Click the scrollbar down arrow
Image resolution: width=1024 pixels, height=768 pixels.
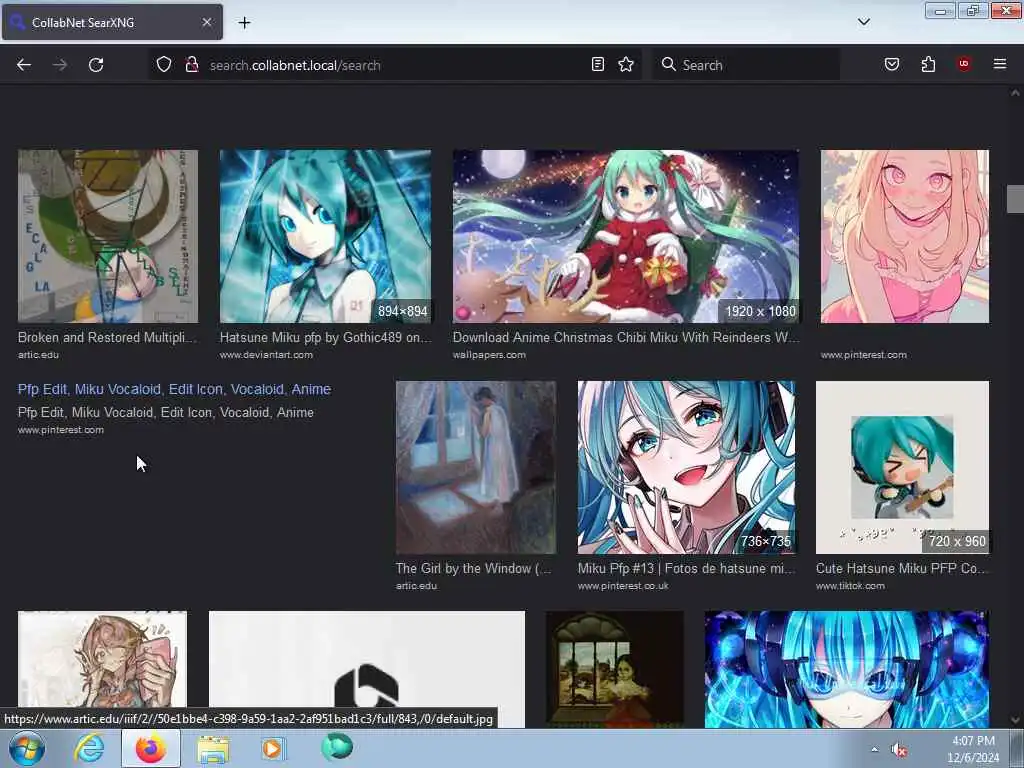pyautogui.click(x=1015, y=720)
